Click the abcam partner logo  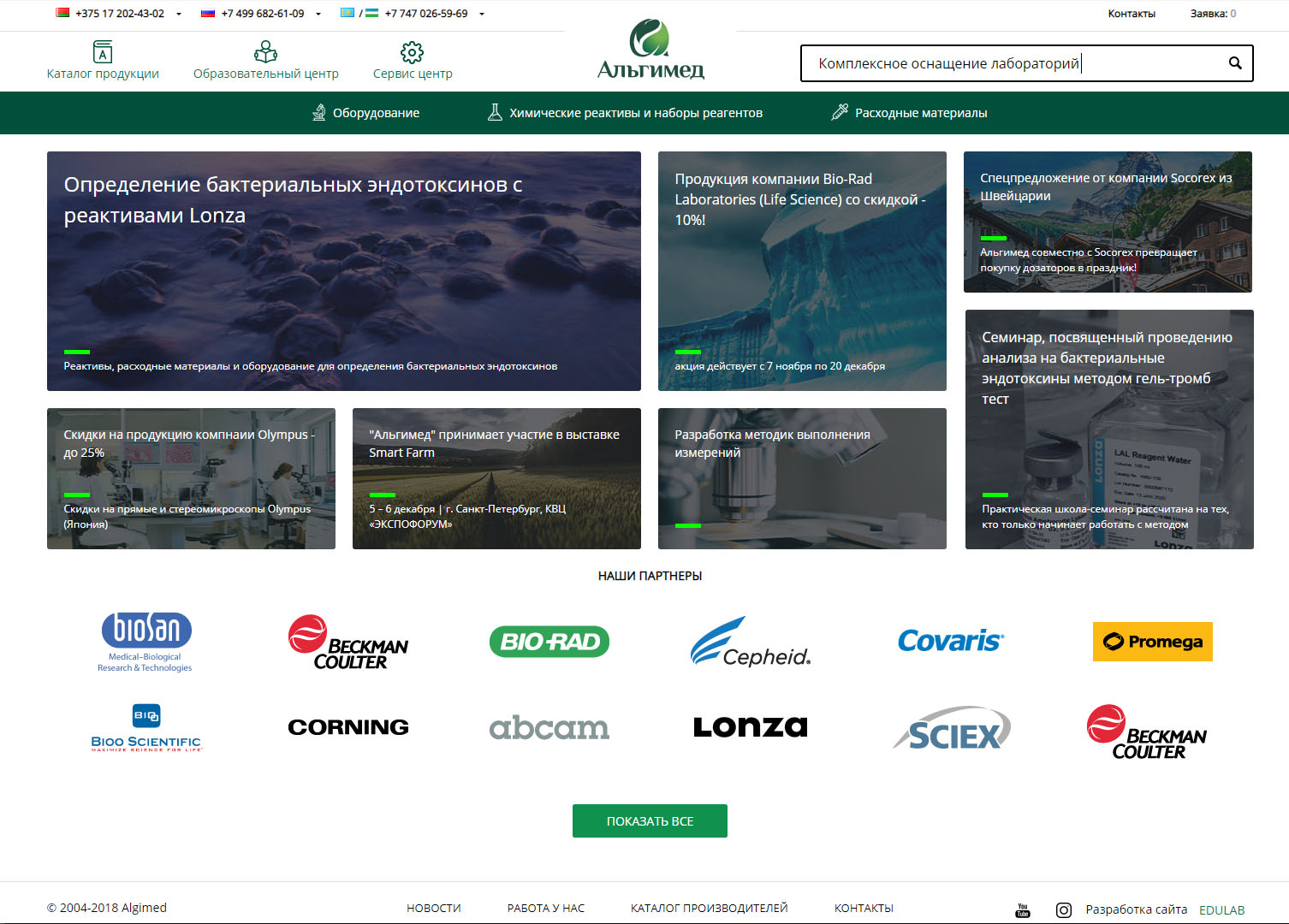pyautogui.click(x=549, y=728)
